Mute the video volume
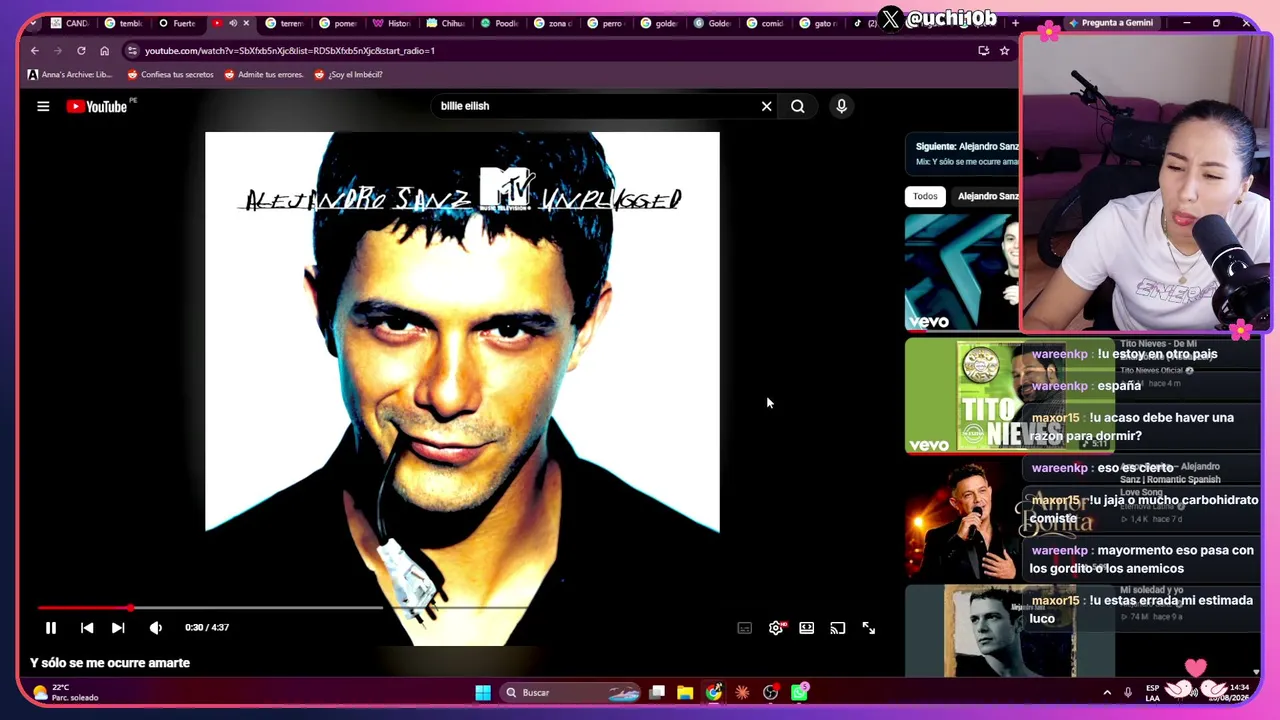1280x720 pixels. (x=155, y=628)
